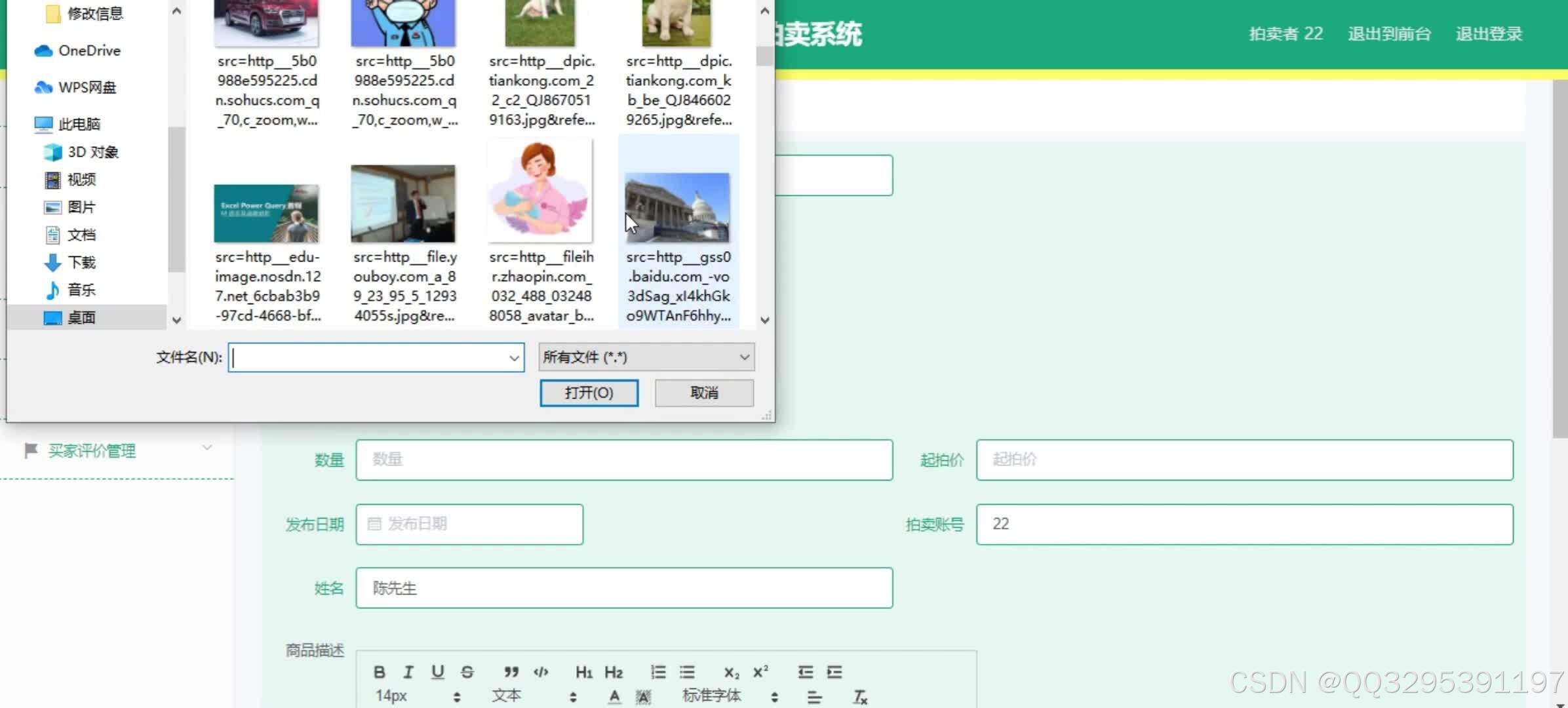Click the page vertical scrollbar thumb
The image size is (1568, 708).
point(1559,259)
